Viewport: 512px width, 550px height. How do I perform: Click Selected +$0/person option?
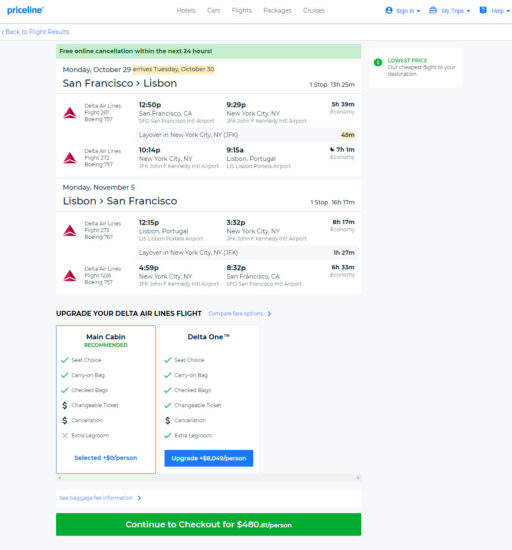click(106, 458)
